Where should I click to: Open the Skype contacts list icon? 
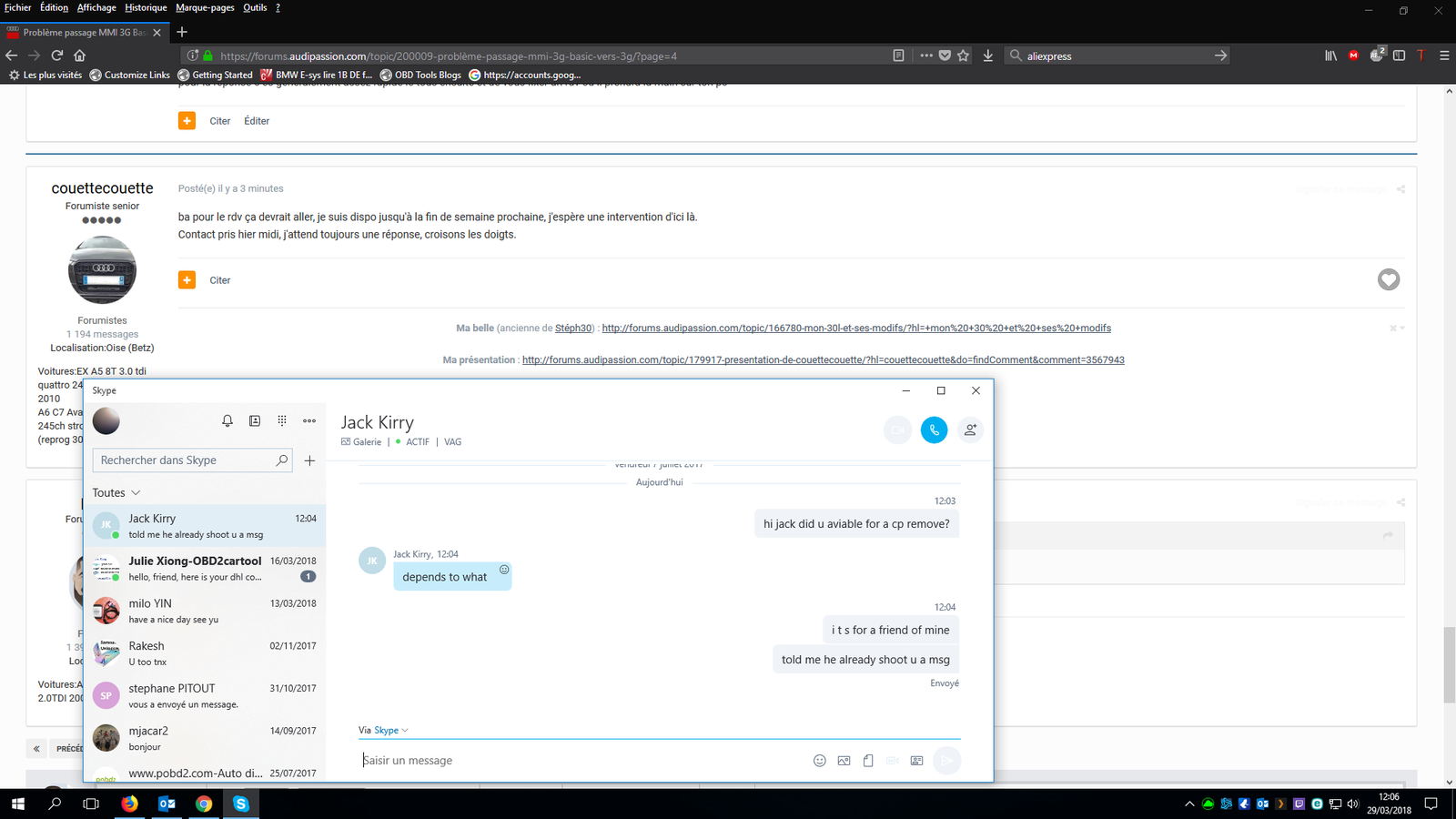click(255, 420)
